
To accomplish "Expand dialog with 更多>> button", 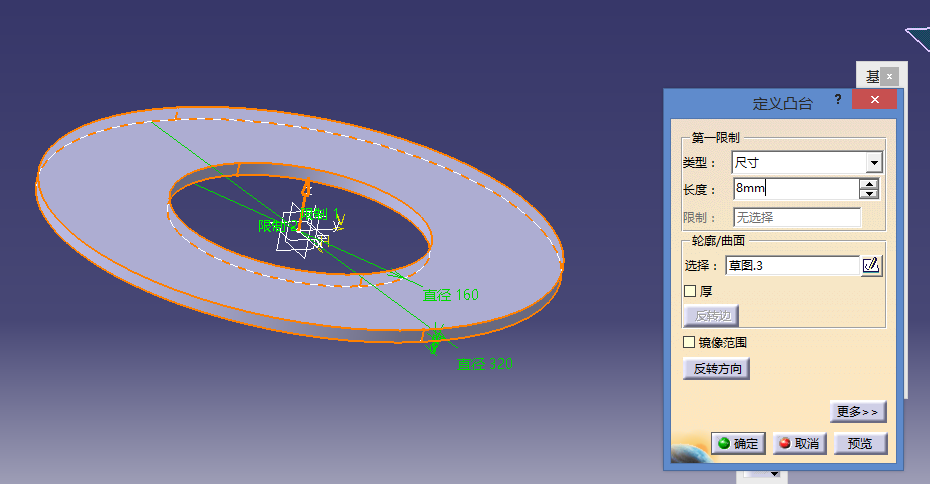I will [x=858, y=412].
